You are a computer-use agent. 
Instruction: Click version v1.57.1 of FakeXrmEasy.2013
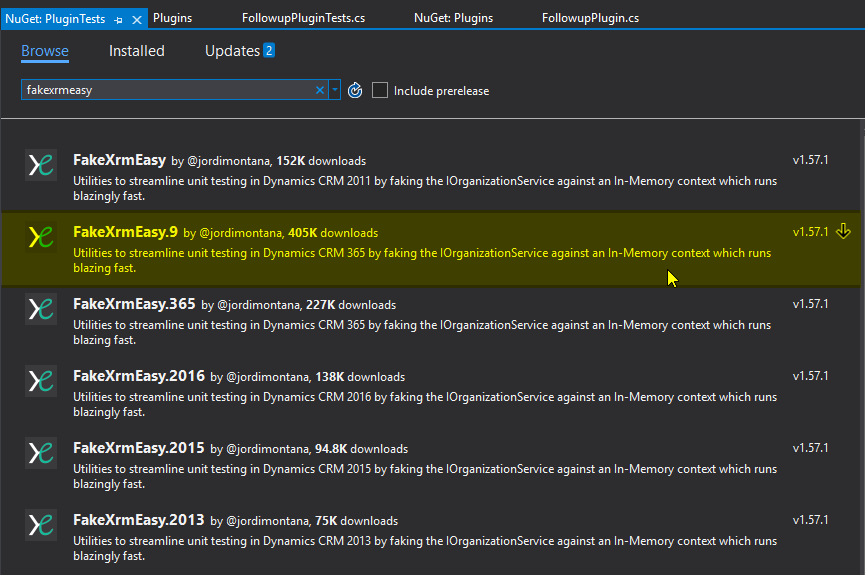click(810, 520)
